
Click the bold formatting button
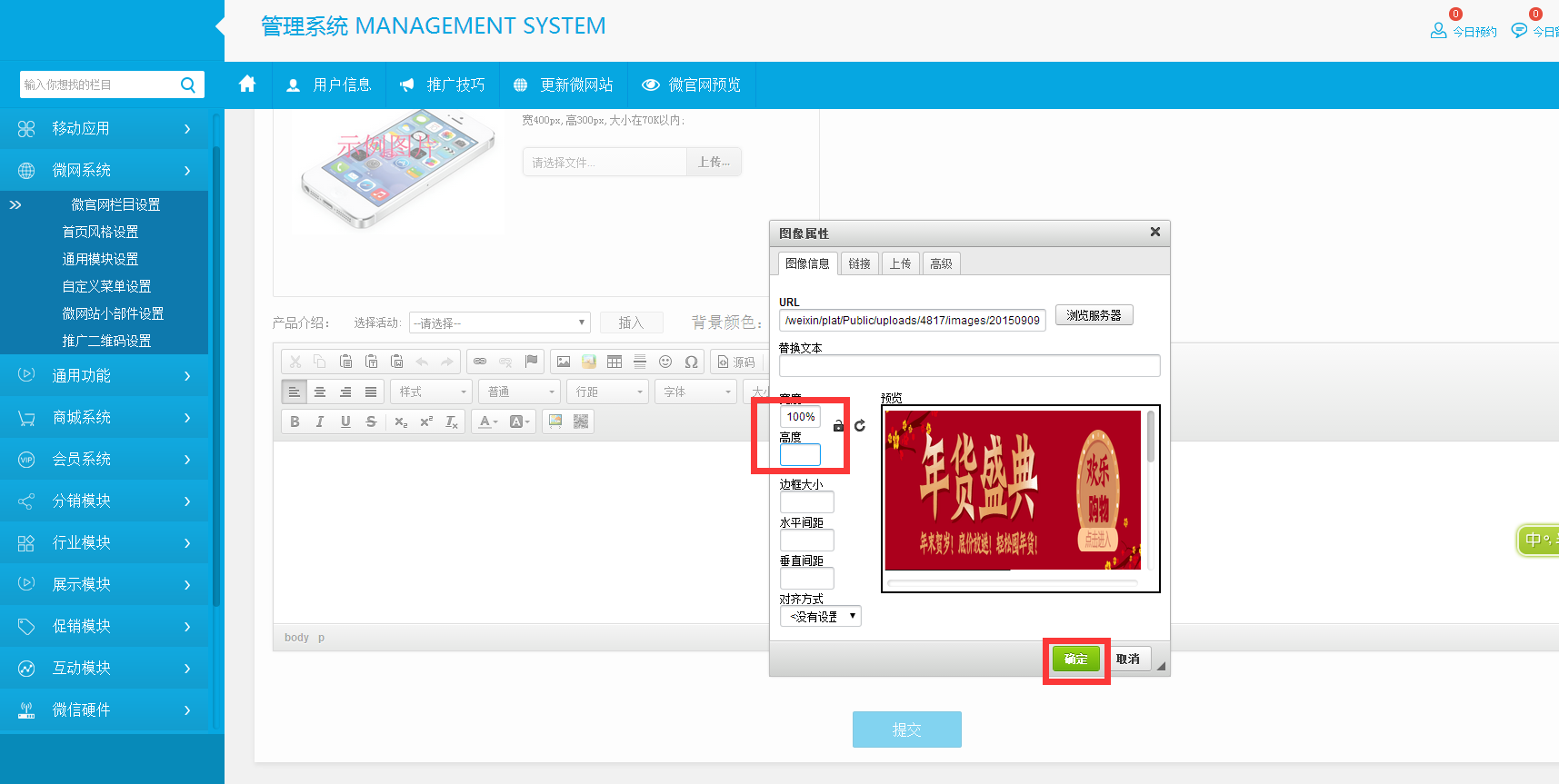295,422
